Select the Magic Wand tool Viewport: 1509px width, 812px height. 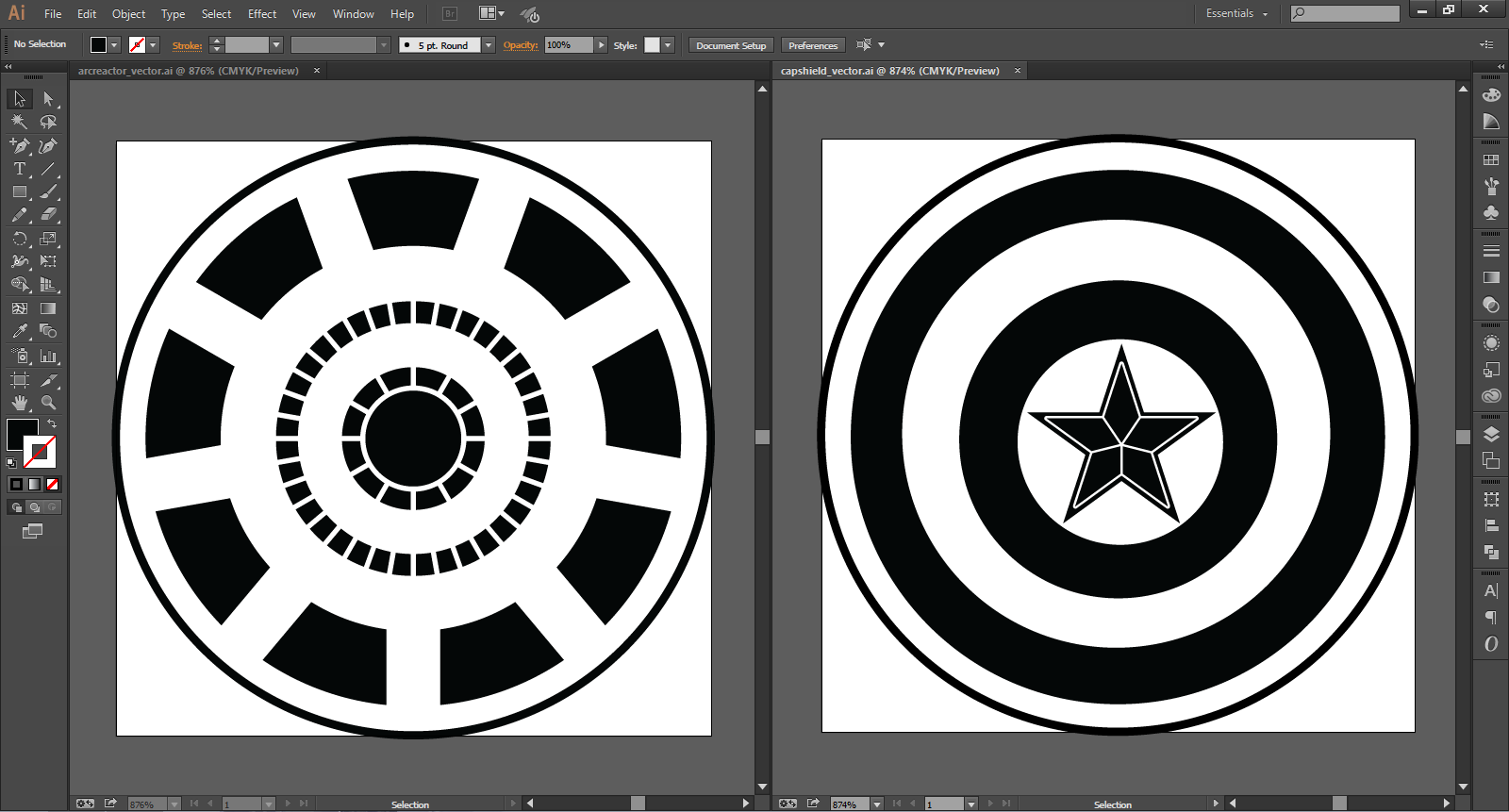(x=19, y=122)
